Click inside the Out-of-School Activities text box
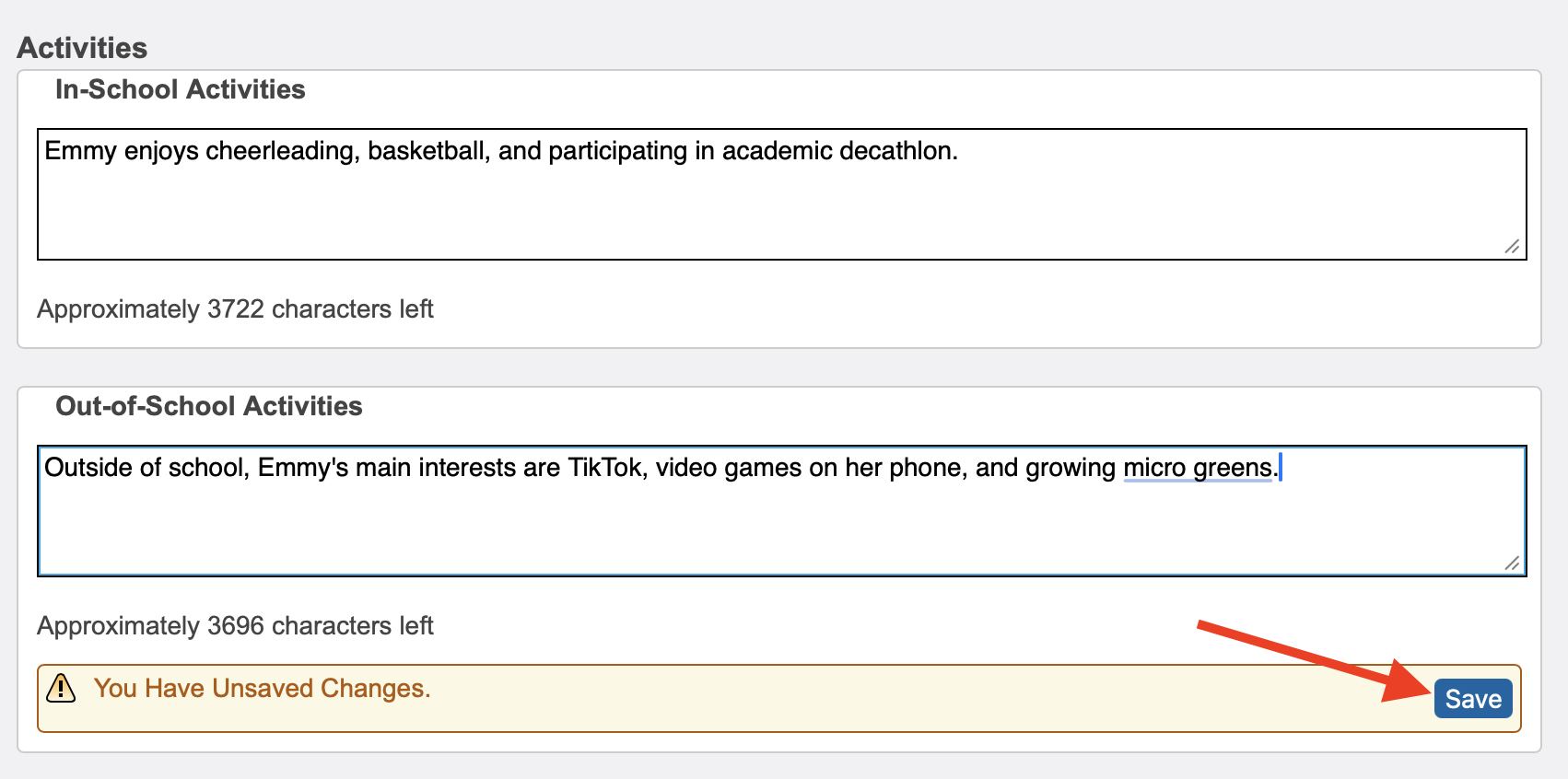This screenshot has width=1568, height=779. point(781,529)
